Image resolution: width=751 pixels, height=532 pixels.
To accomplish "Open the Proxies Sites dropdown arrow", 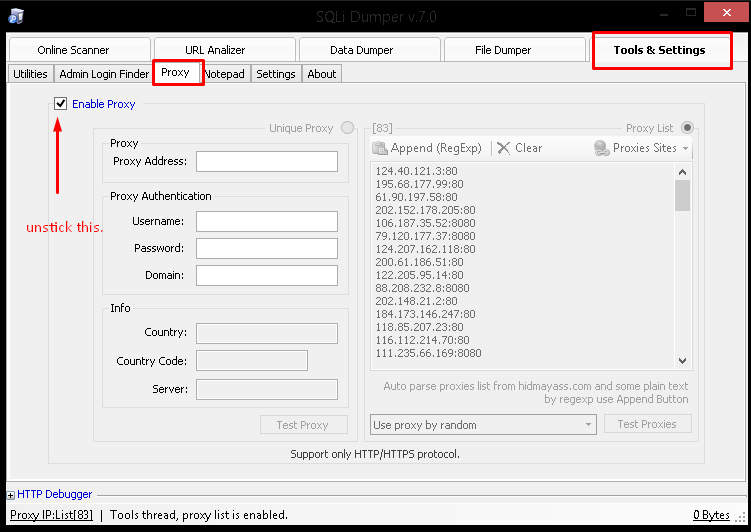I will click(x=686, y=148).
